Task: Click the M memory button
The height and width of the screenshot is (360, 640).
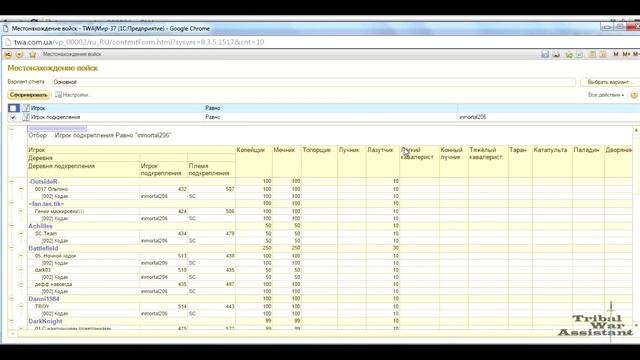Action: point(616,54)
